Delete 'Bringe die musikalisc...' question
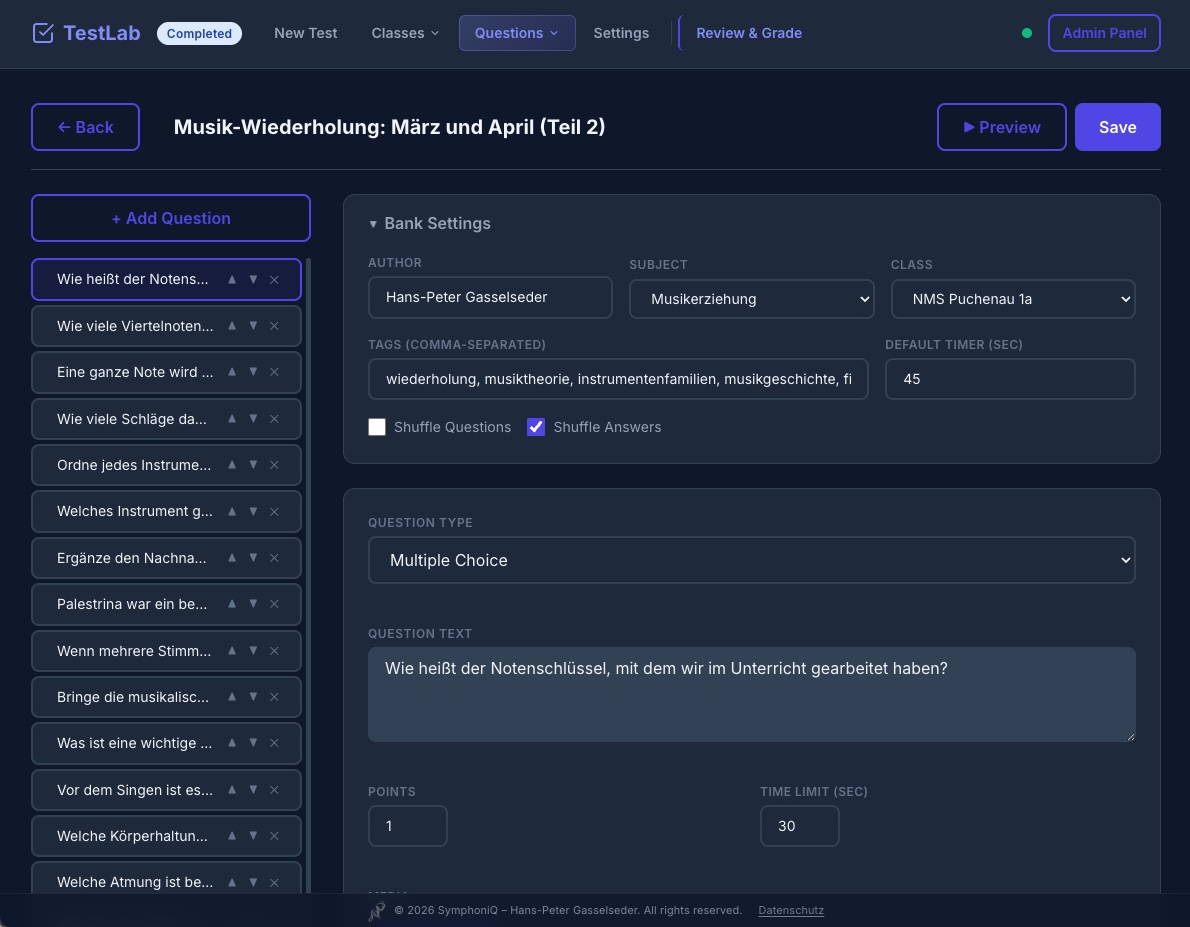The image size is (1190, 927). point(275,697)
